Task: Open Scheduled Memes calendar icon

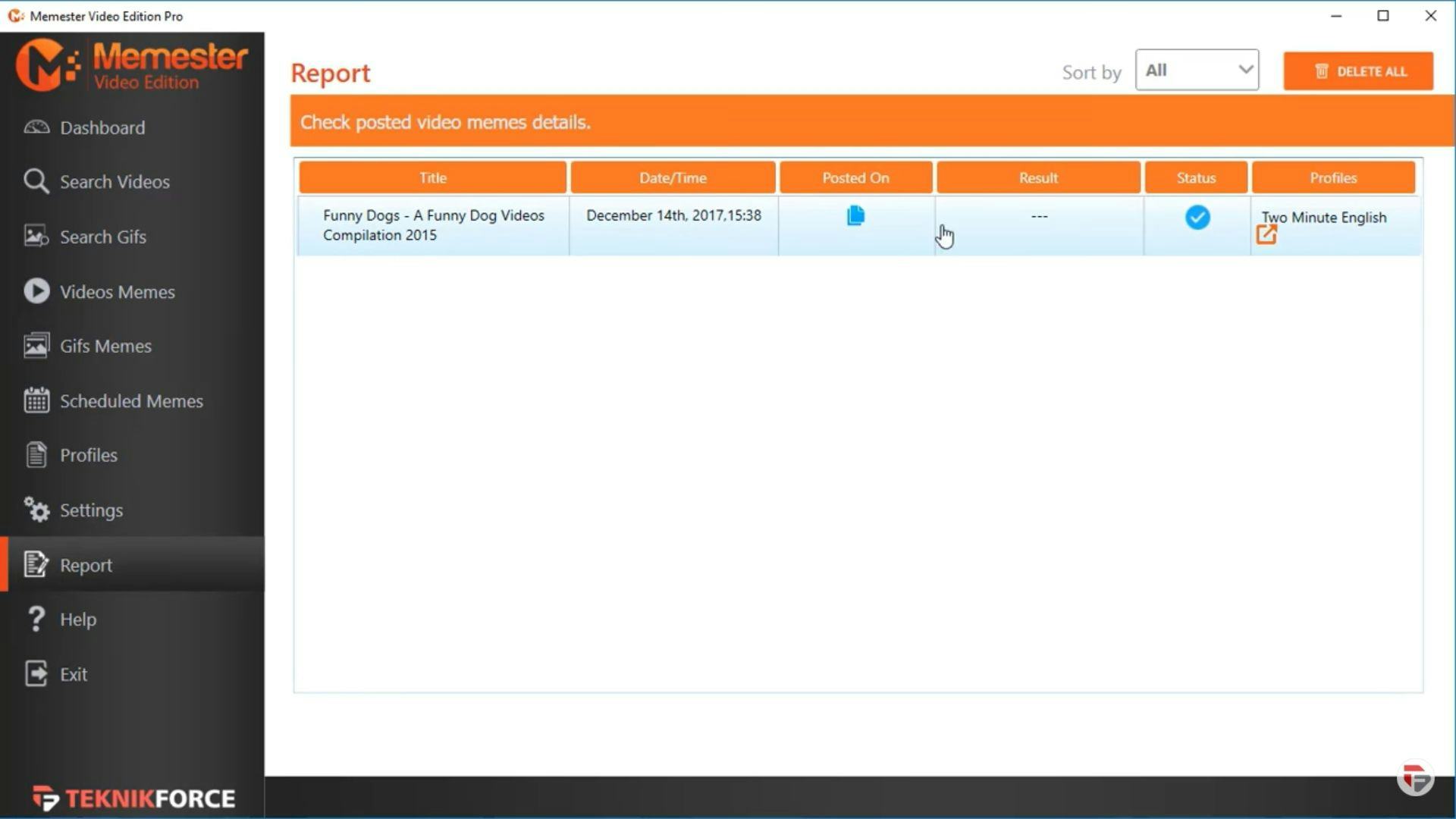Action: pyautogui.click(x=36, y=400)
